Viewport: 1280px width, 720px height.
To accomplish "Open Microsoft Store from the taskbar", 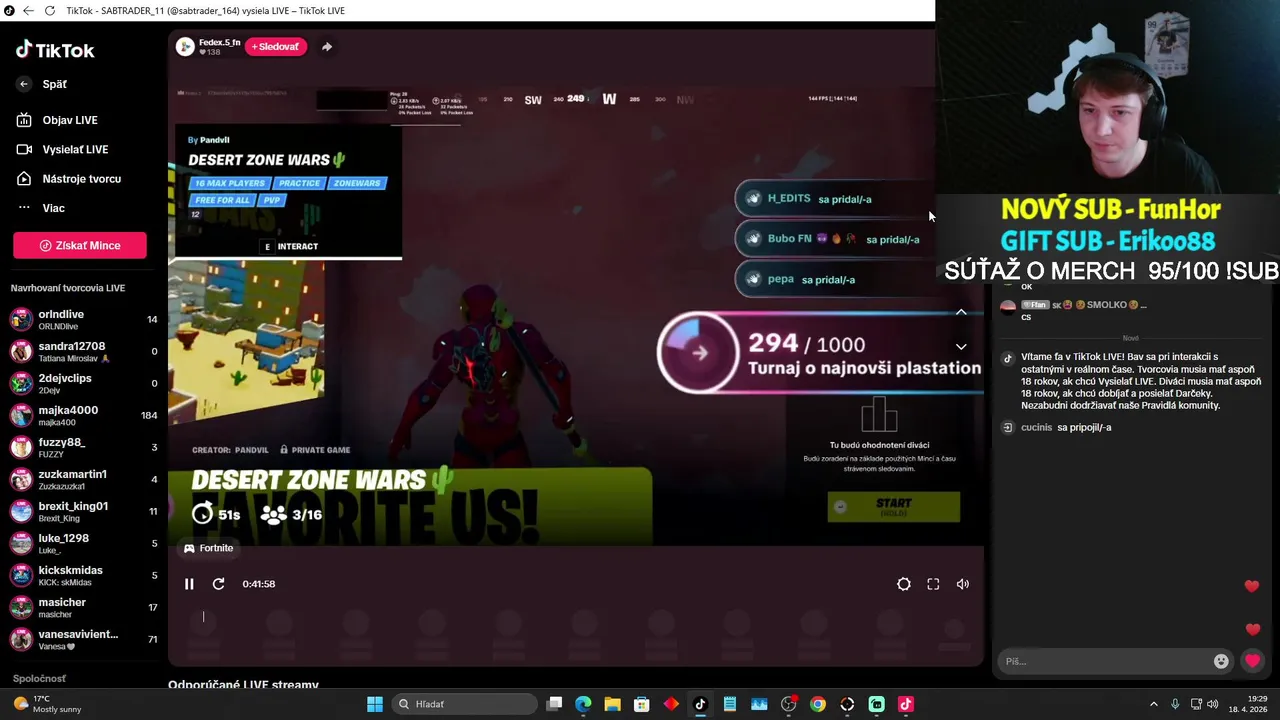I will tap(642, 704).
